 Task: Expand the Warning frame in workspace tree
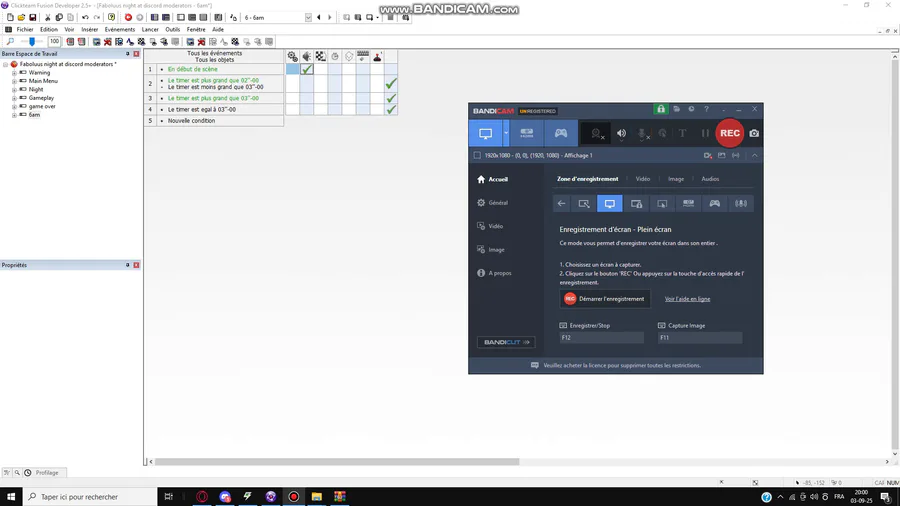[x=14, y=73]
